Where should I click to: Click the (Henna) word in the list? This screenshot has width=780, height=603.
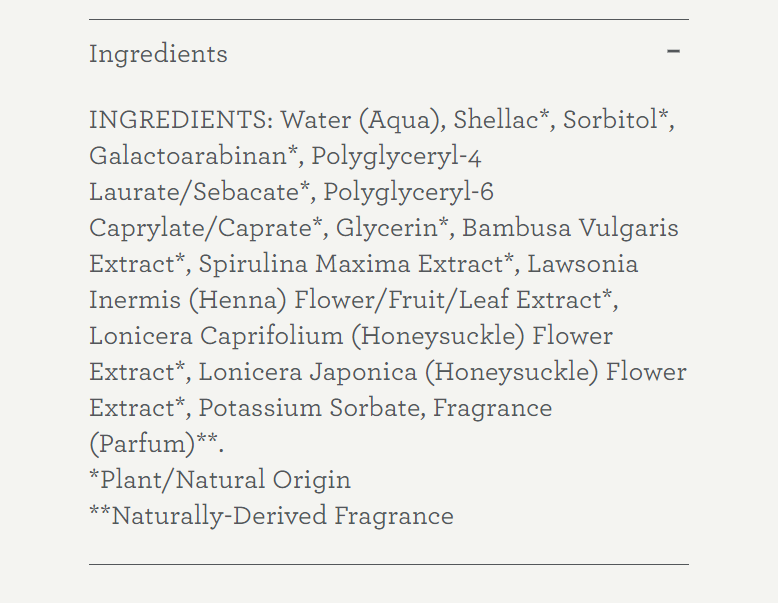pyautogui.click(x=238, y=301)
